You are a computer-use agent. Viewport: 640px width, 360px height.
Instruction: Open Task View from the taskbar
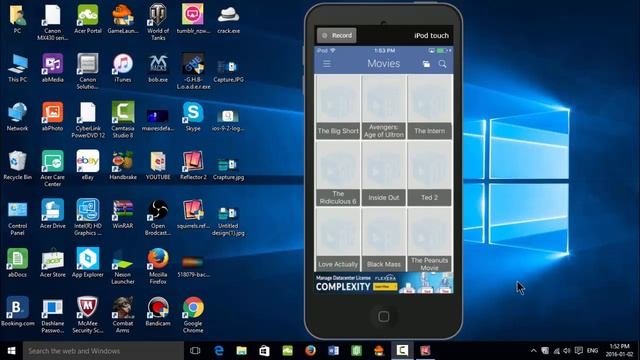[x=195, y=351]
